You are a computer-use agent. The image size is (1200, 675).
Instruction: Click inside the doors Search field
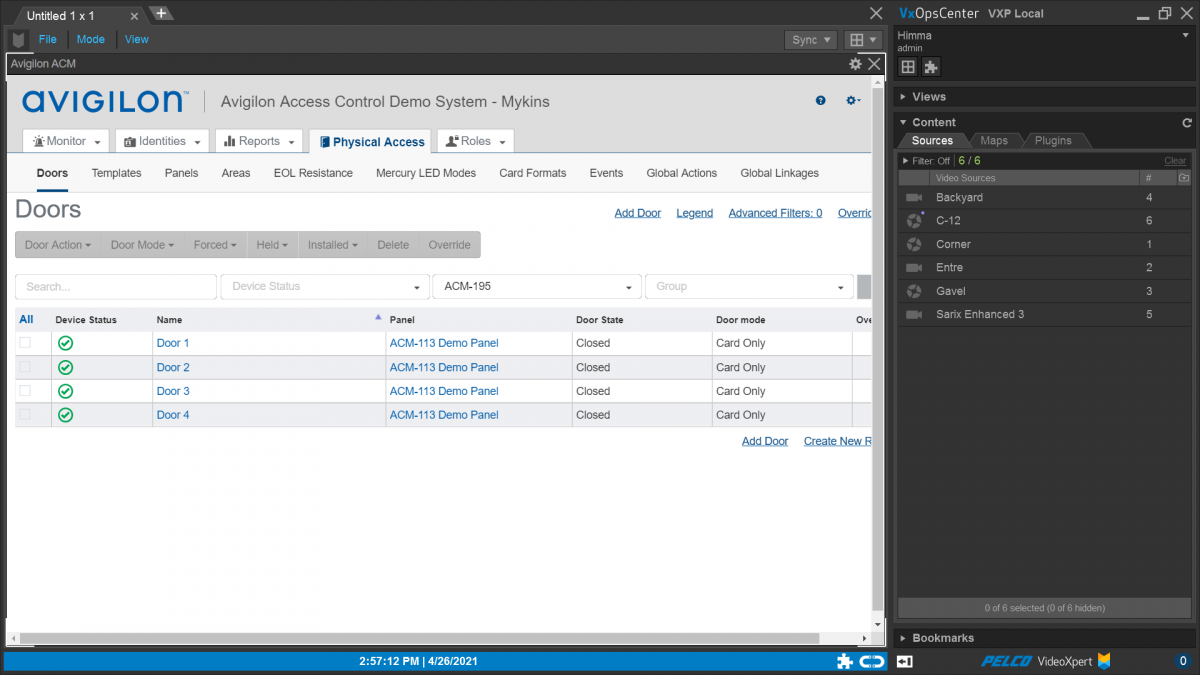[115, 286]
